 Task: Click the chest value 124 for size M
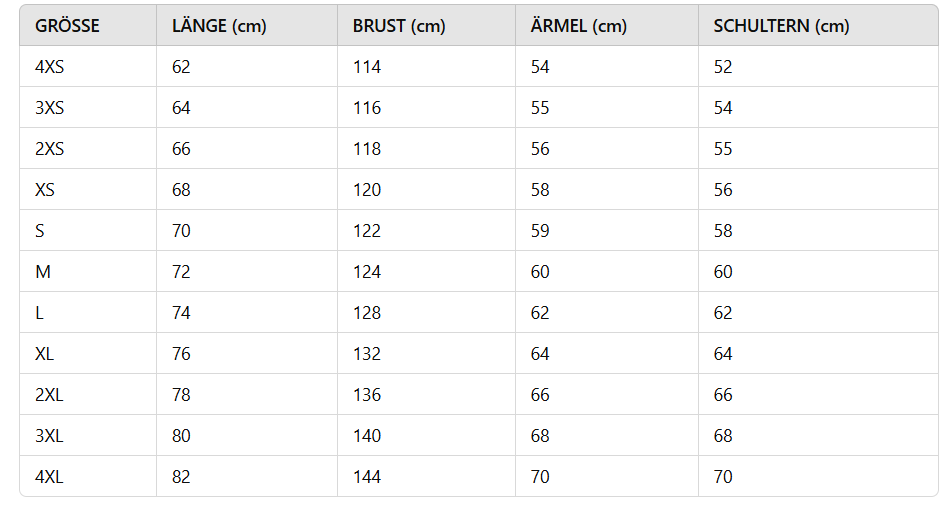[x=367, y=272]
